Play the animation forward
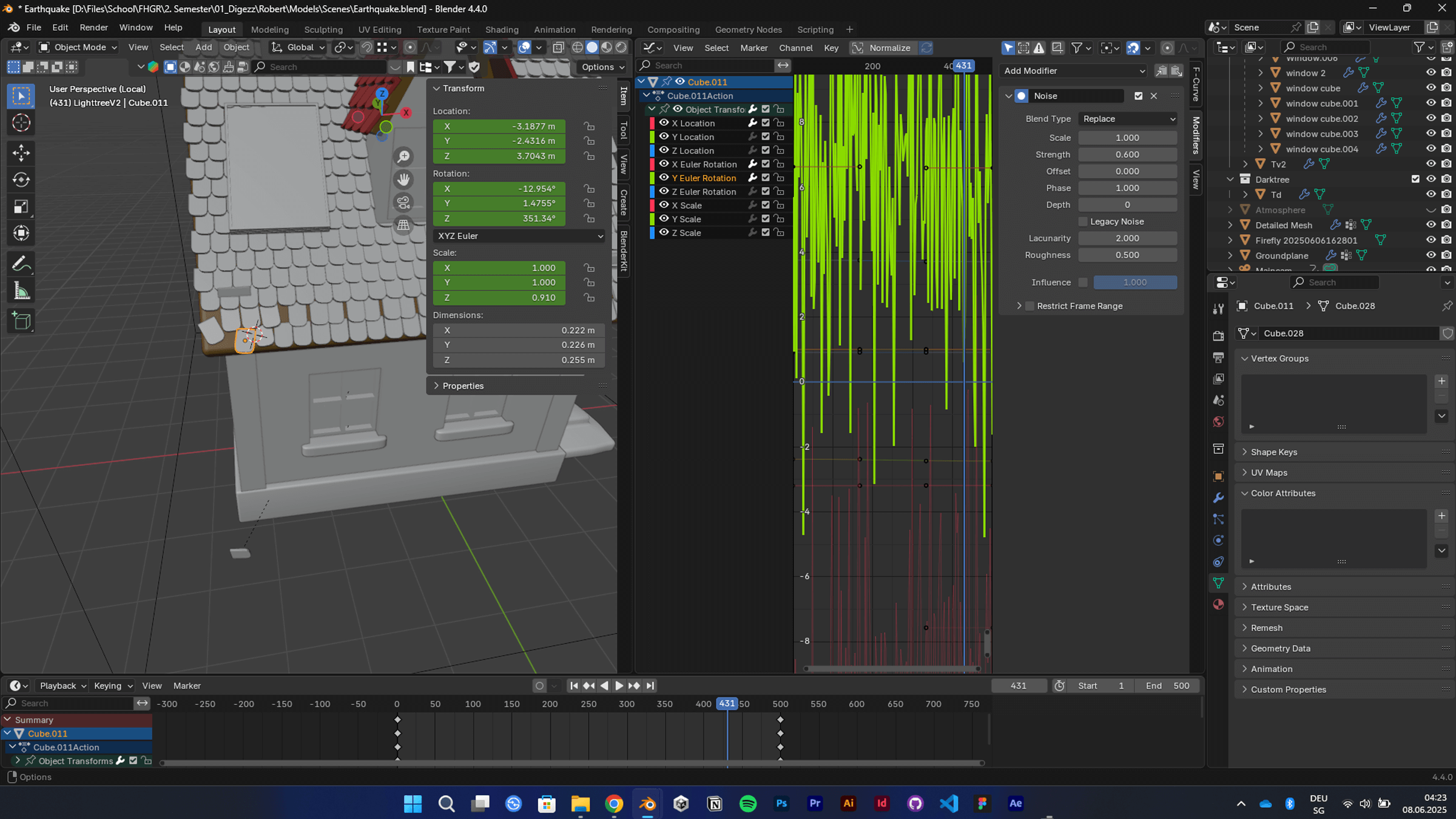Image resolution: width=1456 pixels, height=819 pixels. [619, 686]
